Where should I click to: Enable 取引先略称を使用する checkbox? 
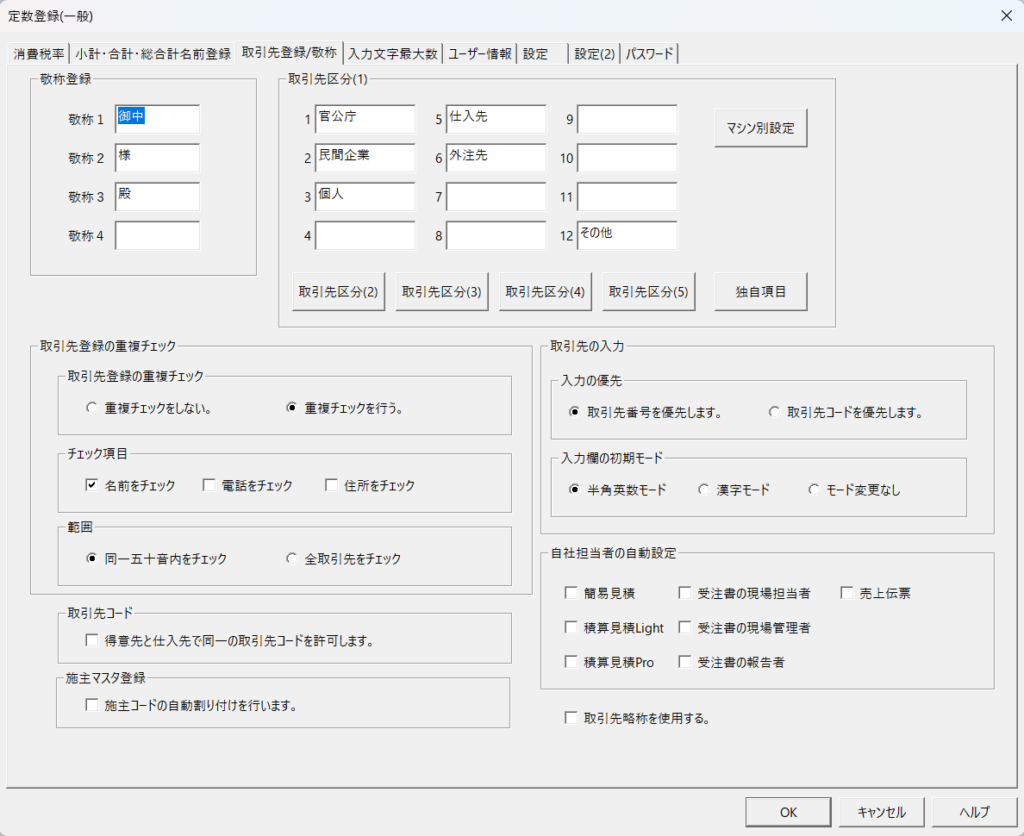pos(571,718)
